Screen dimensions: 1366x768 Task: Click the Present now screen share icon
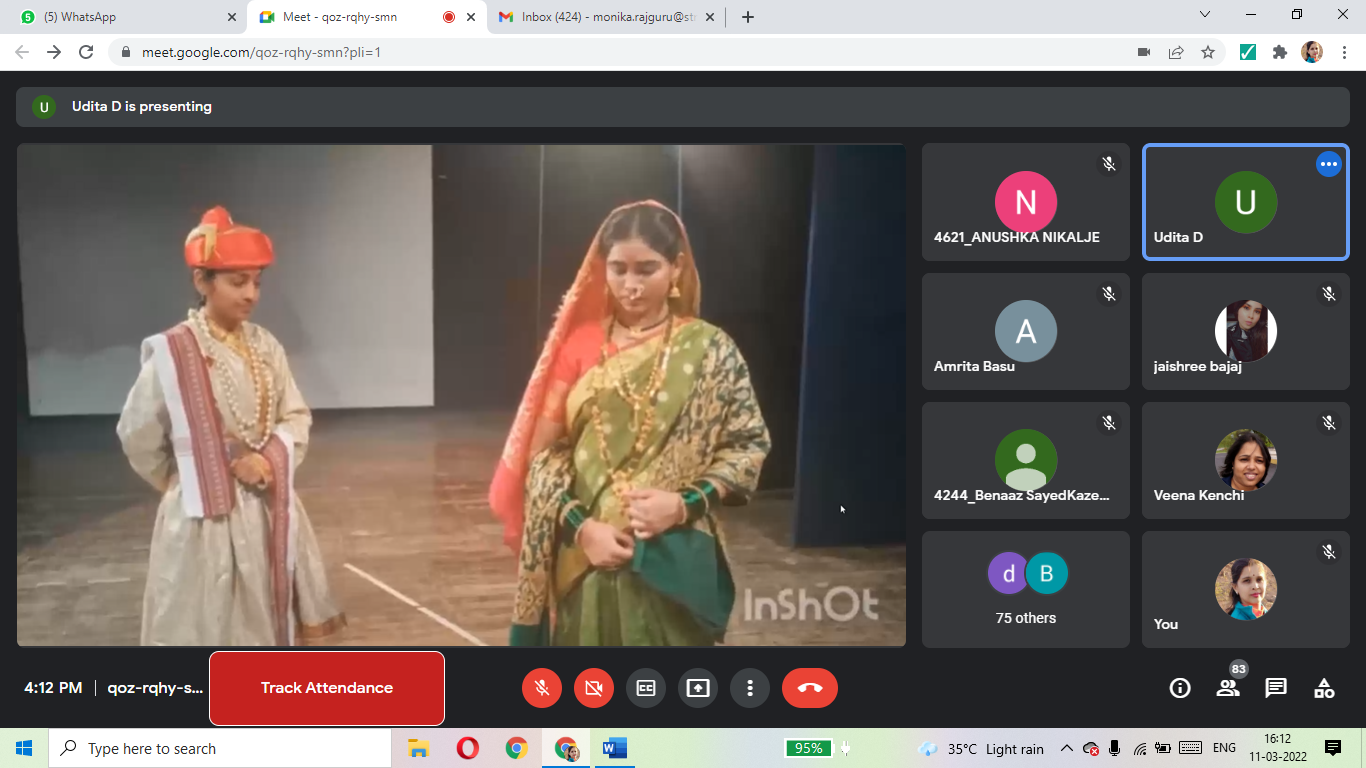tap(698, 688)
